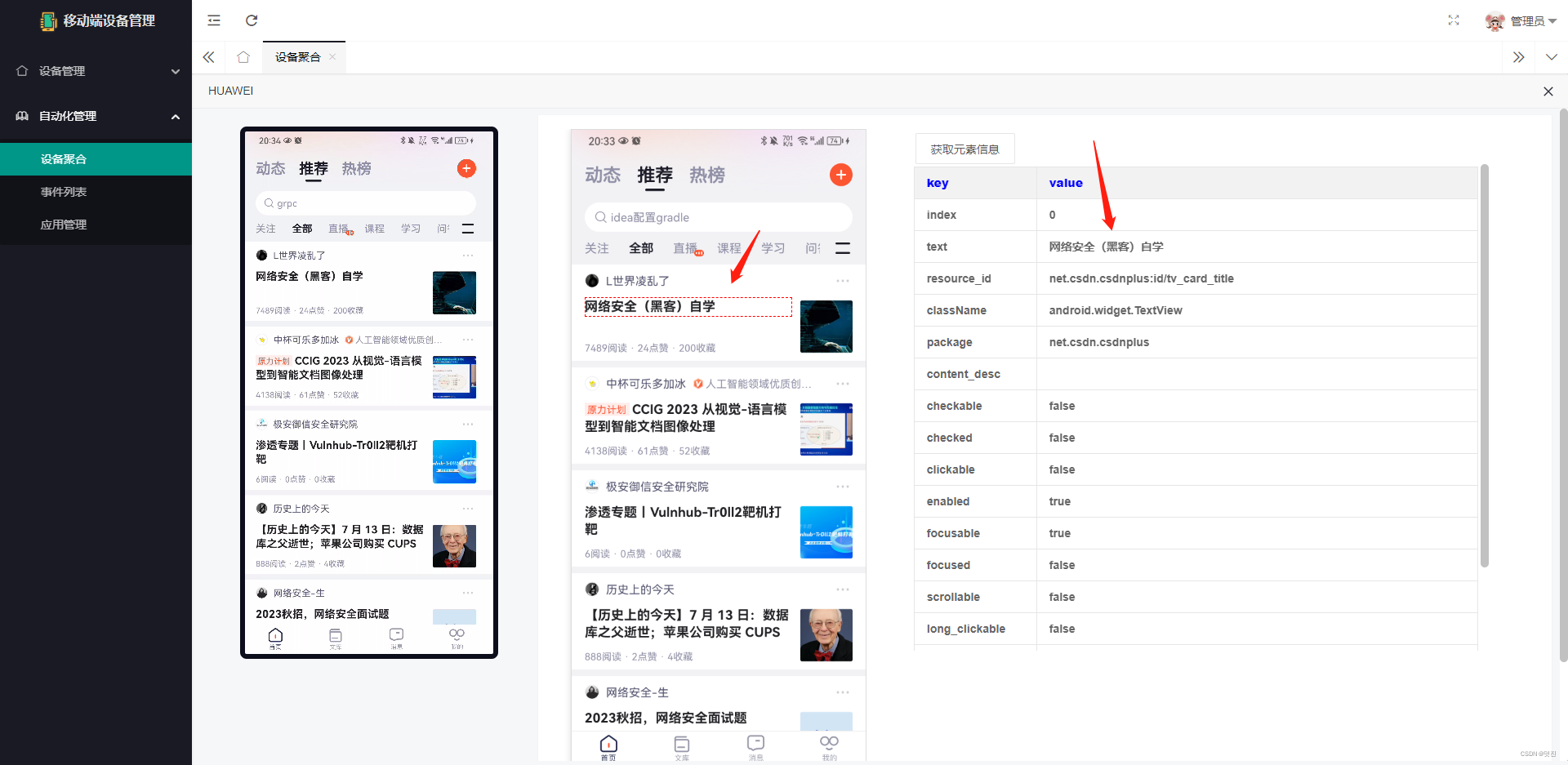Click 渗透专题 Vulnhub article title in preview

(x=684, y=521)
